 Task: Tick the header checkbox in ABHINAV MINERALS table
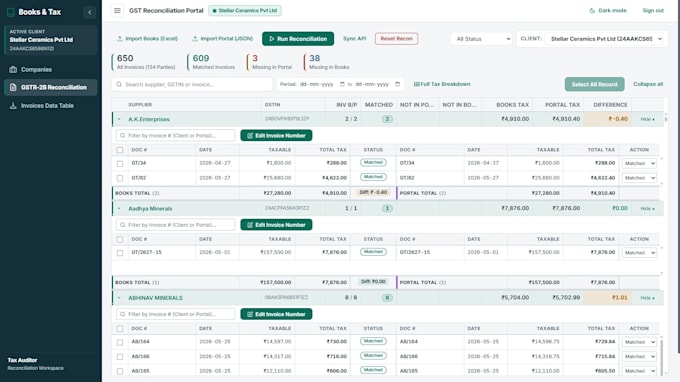(x=120, y=329)
